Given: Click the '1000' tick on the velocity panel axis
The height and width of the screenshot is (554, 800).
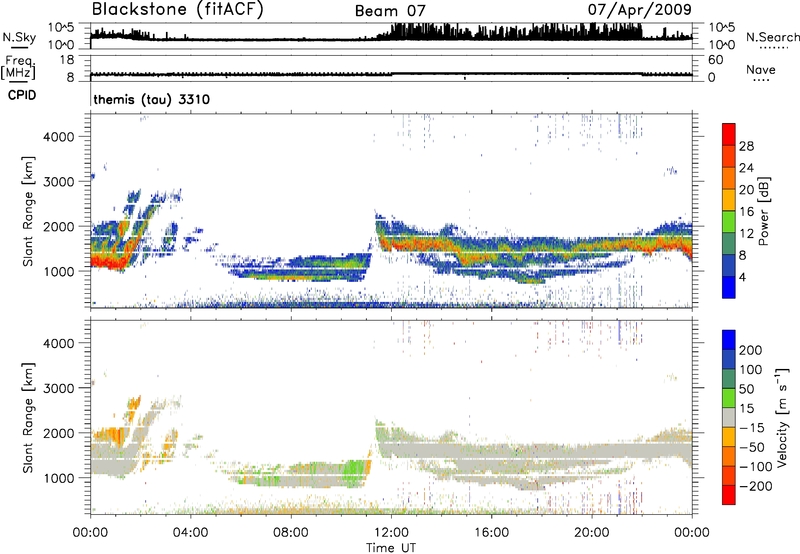Looking at the screenshot, I should 59,478.
